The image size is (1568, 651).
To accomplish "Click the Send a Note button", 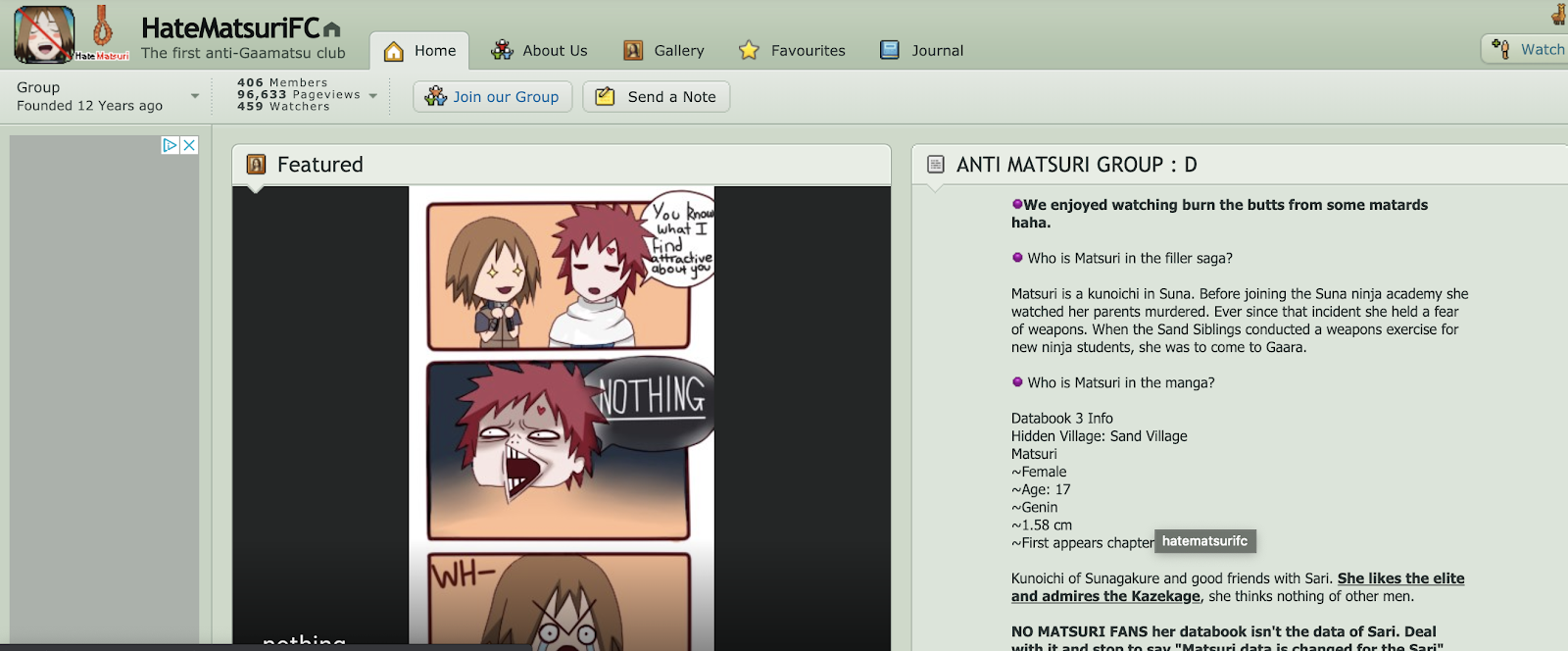I will point(657,96).
